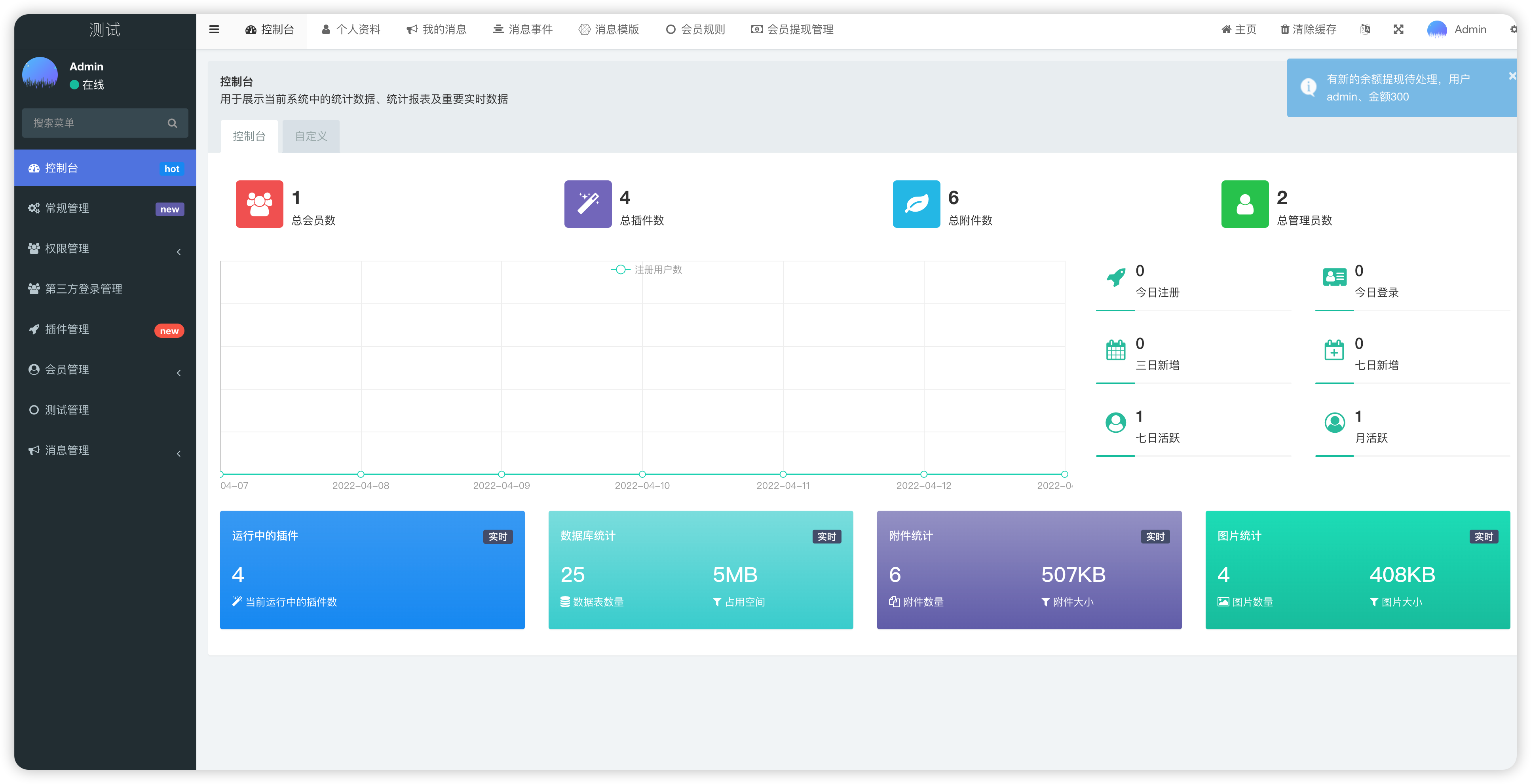Screen dimensions: 1531x784
Task: Click the 2022-04-10 data point on chart
Action: click(642, 475)
